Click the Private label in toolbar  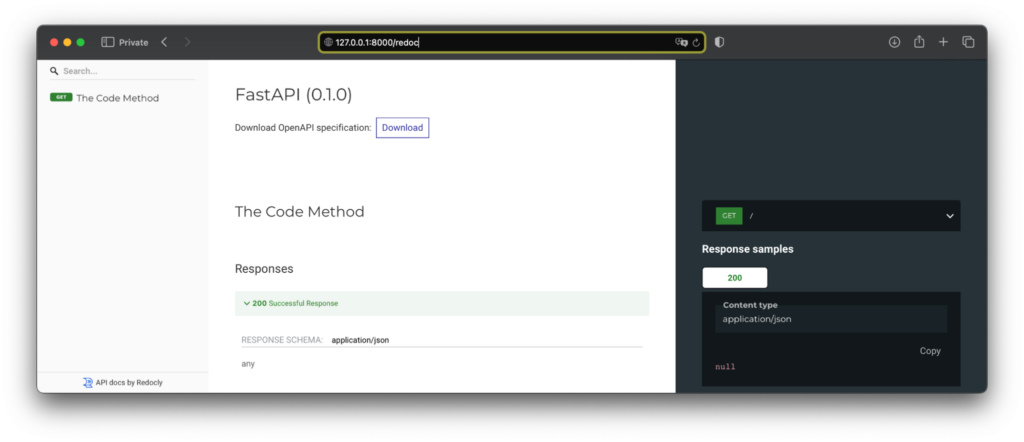133,42
